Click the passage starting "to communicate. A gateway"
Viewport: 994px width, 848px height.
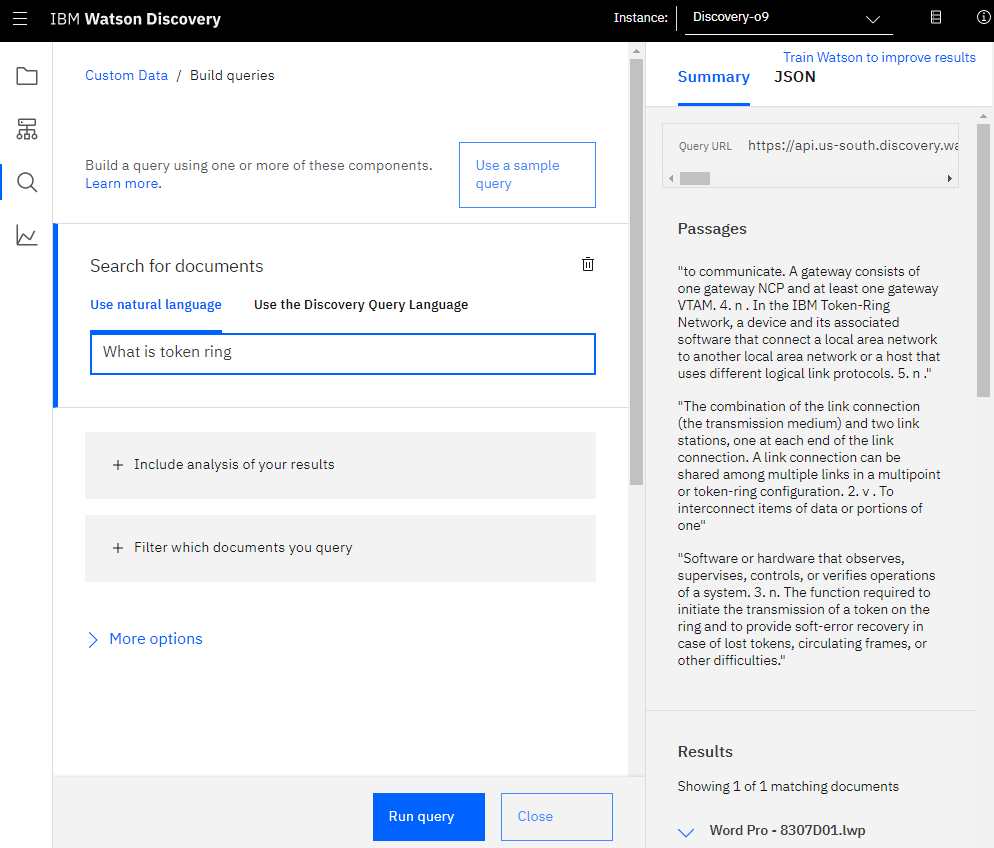click(809, 323)
